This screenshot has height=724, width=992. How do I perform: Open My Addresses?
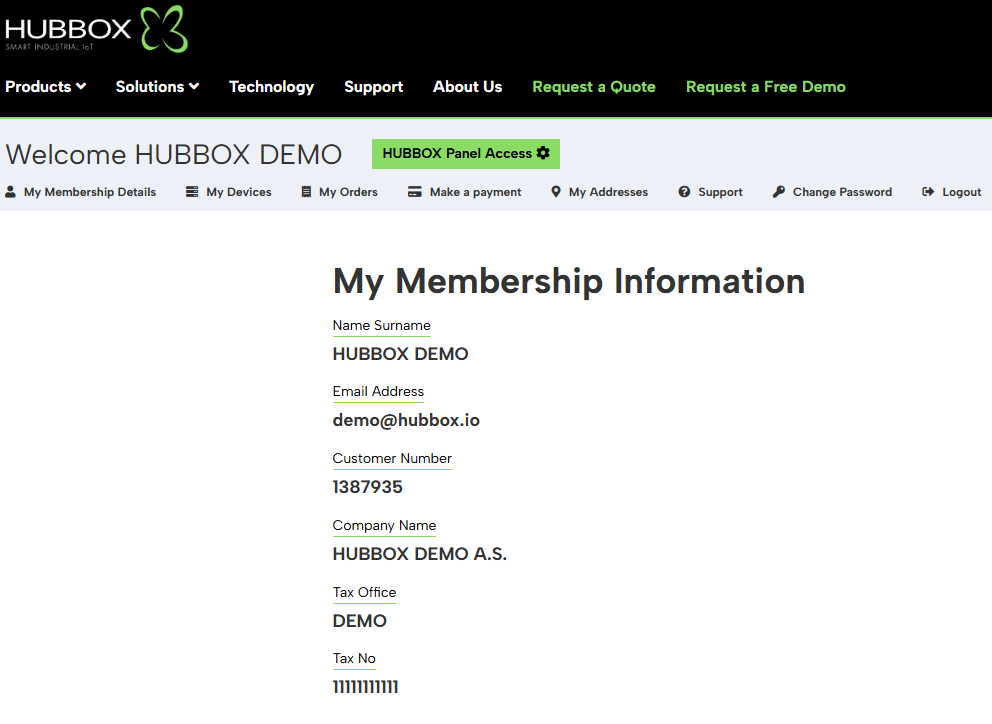[x=600, y=192]
